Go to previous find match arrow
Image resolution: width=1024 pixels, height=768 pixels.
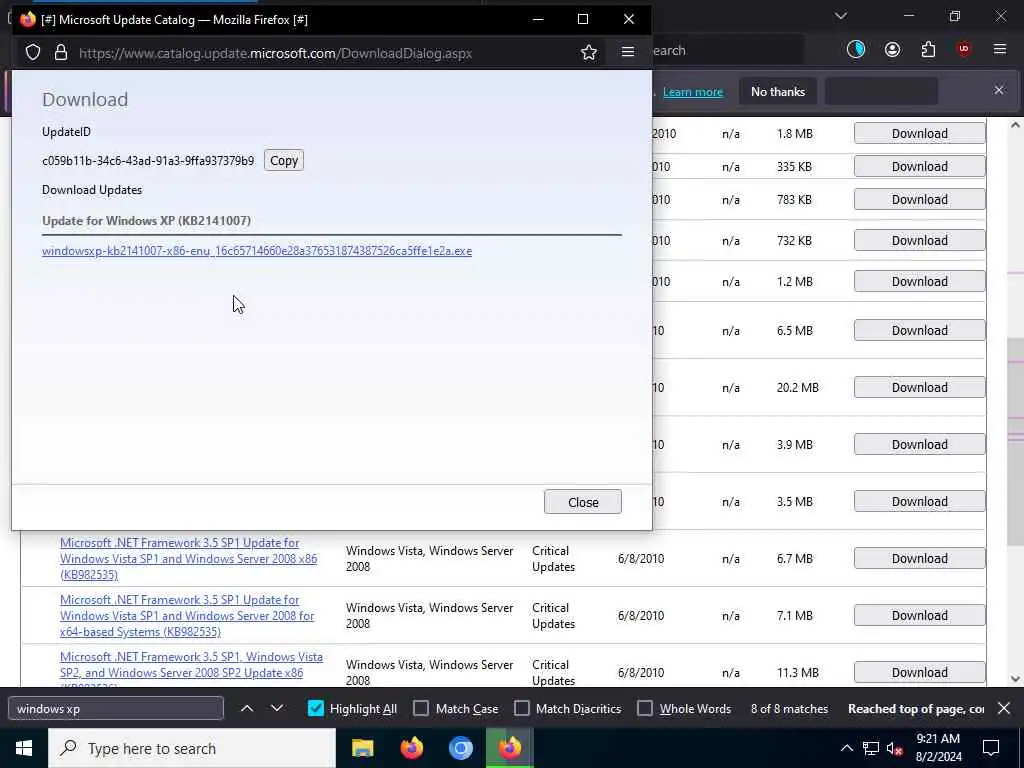click(247, 708)
